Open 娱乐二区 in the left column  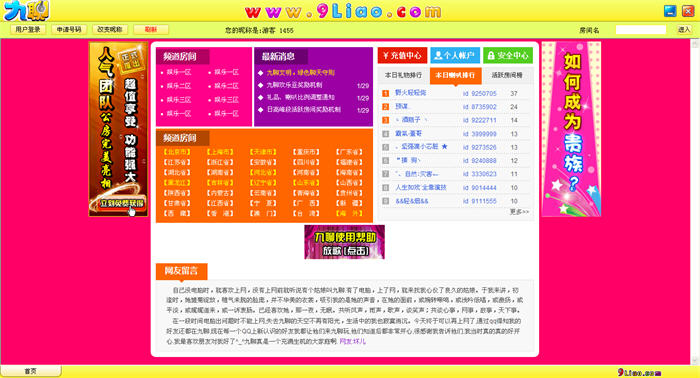pyautogui.click(x=179, y=86)
